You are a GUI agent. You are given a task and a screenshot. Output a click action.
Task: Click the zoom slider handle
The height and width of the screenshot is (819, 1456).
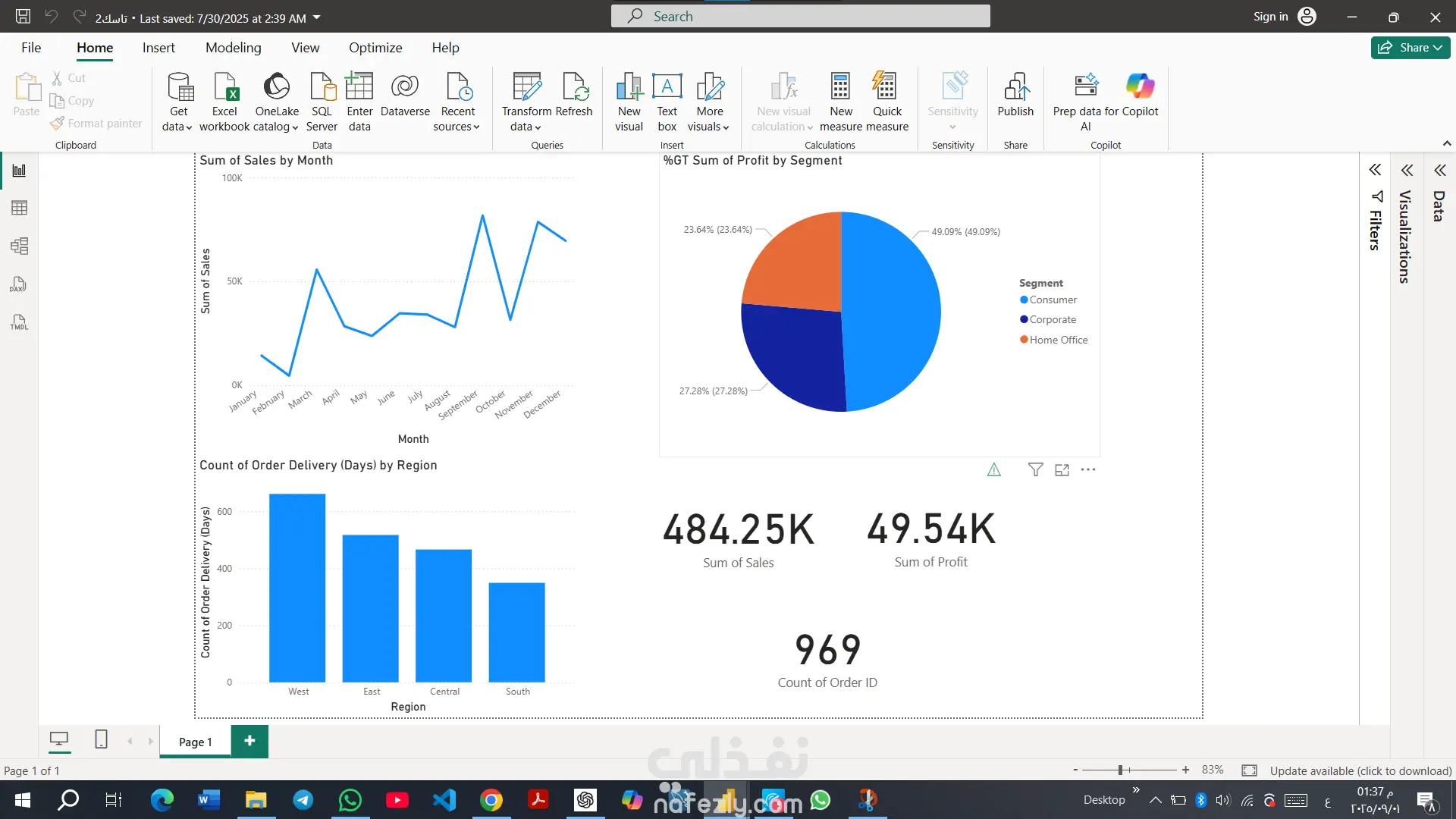(x=1120, y=770)
